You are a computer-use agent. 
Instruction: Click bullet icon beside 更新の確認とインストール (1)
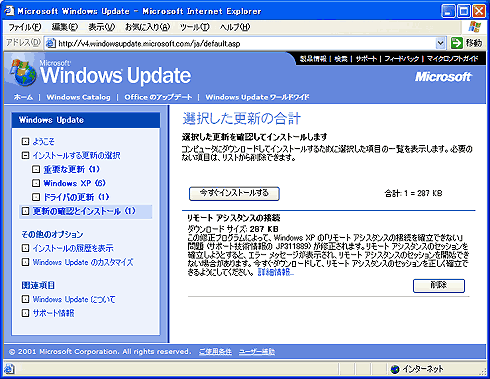click(x=25, y=211)
